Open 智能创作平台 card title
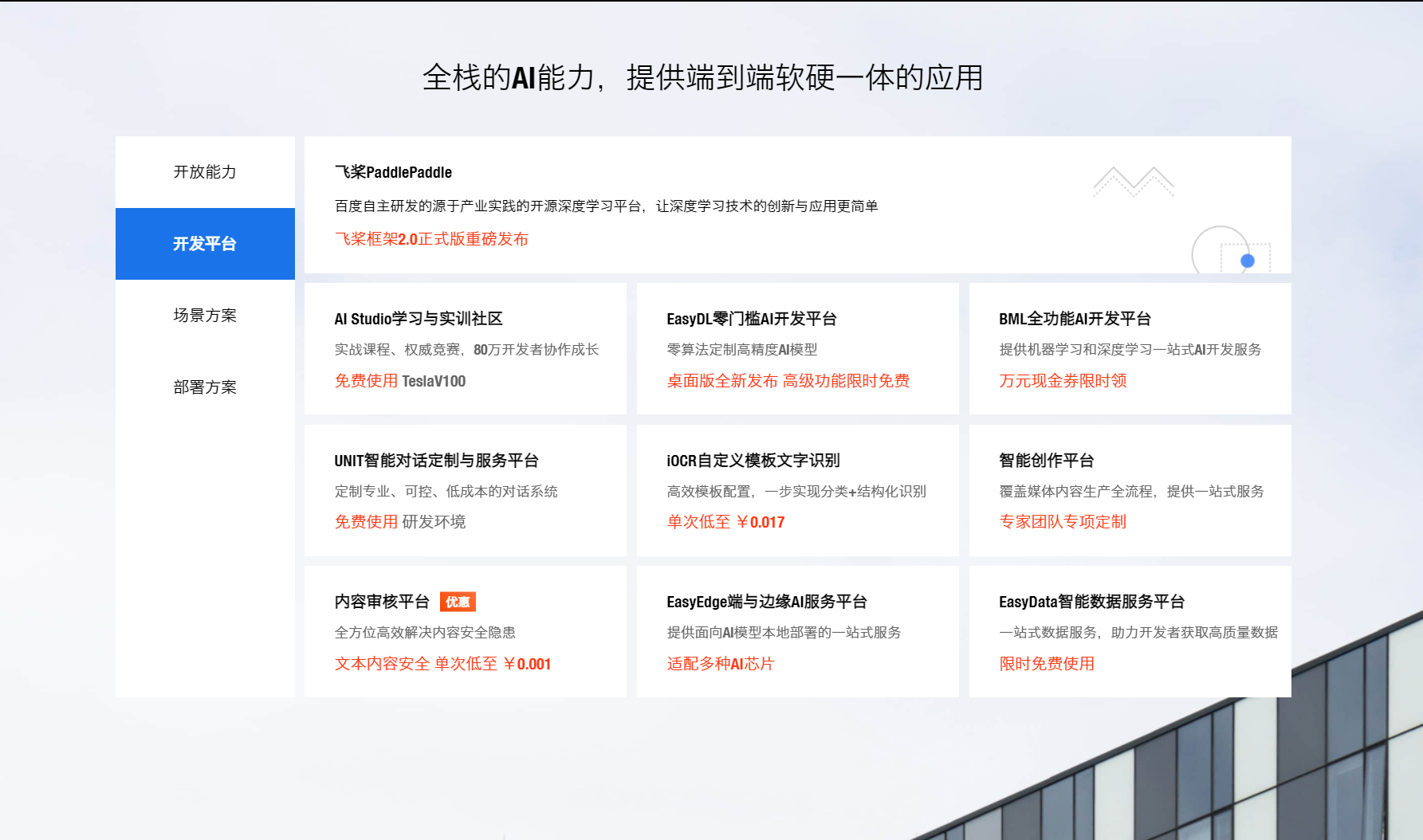Viewport: 1423px width, 840px height. [1046, 461]
